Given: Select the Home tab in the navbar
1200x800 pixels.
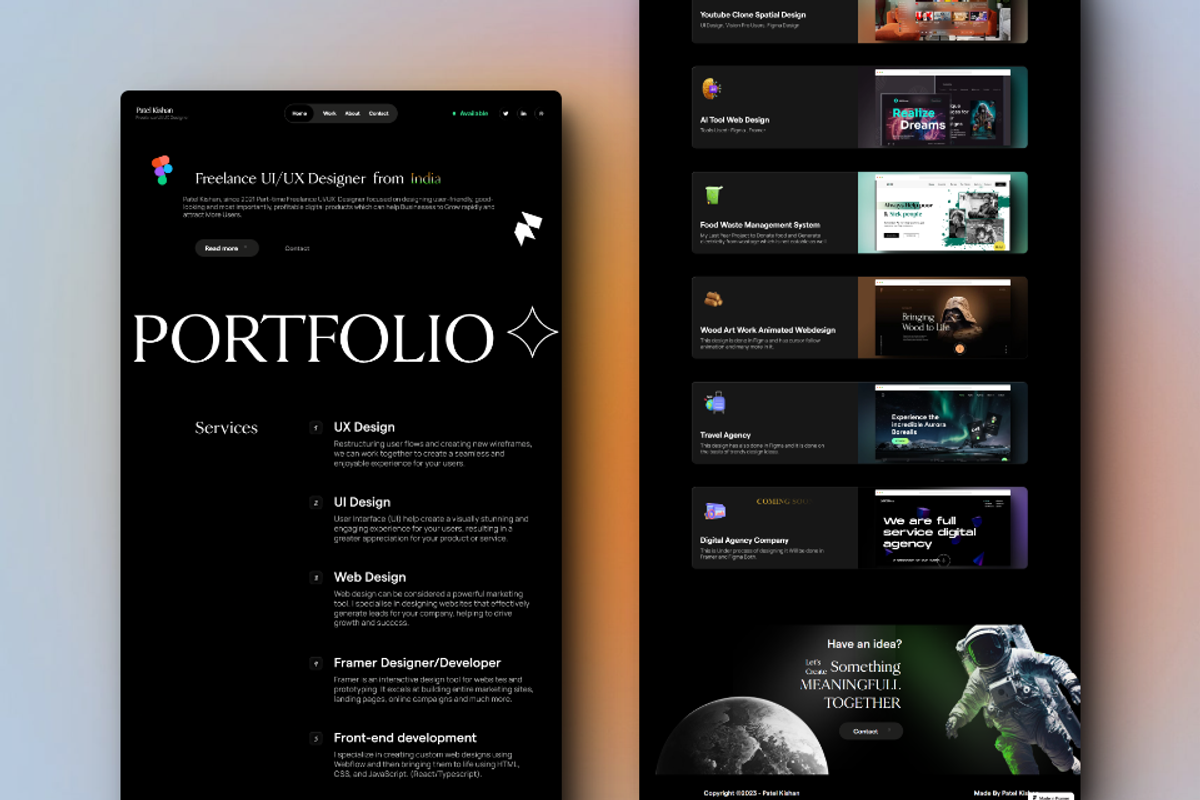Looking at the screenshot, I should [299, 113].
